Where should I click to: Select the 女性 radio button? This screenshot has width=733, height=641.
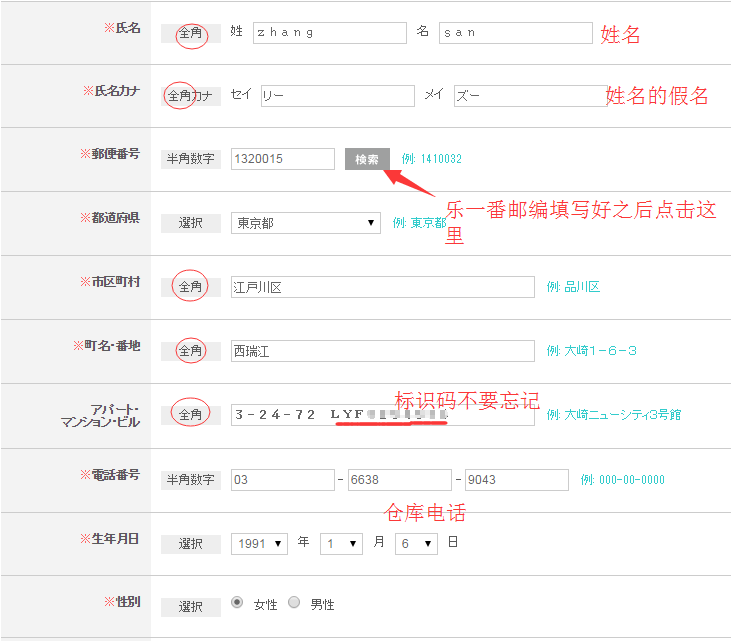click(x=237, y=603)
